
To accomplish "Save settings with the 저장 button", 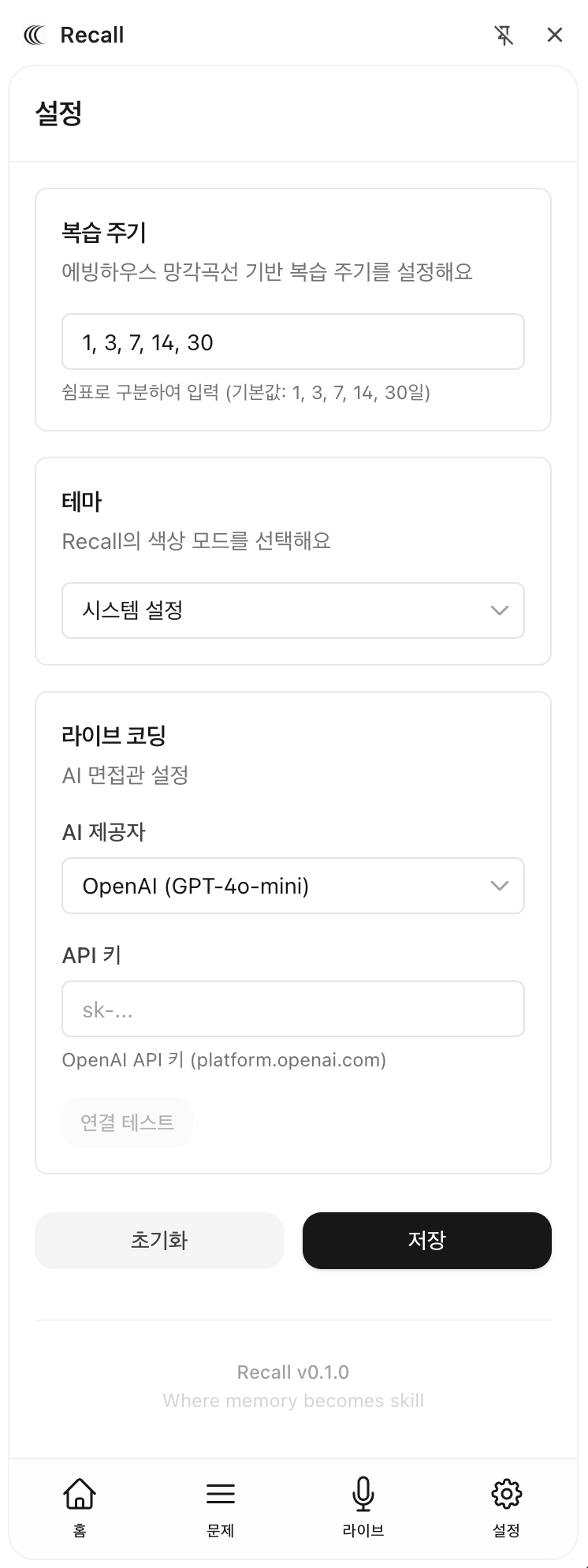I will tap(426, 1241).
